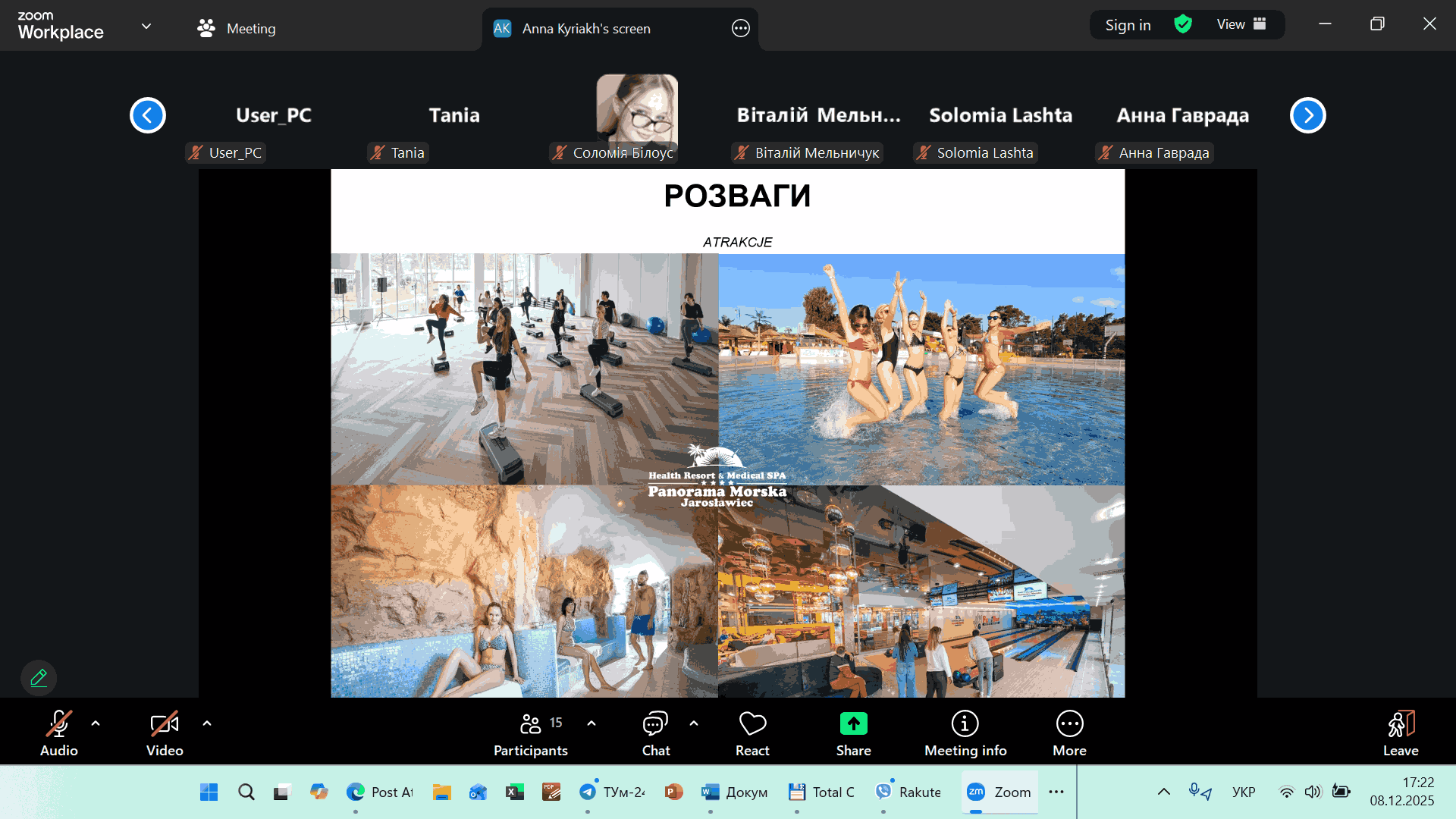
Task: Expand video settings arrow
Action: 207,723
